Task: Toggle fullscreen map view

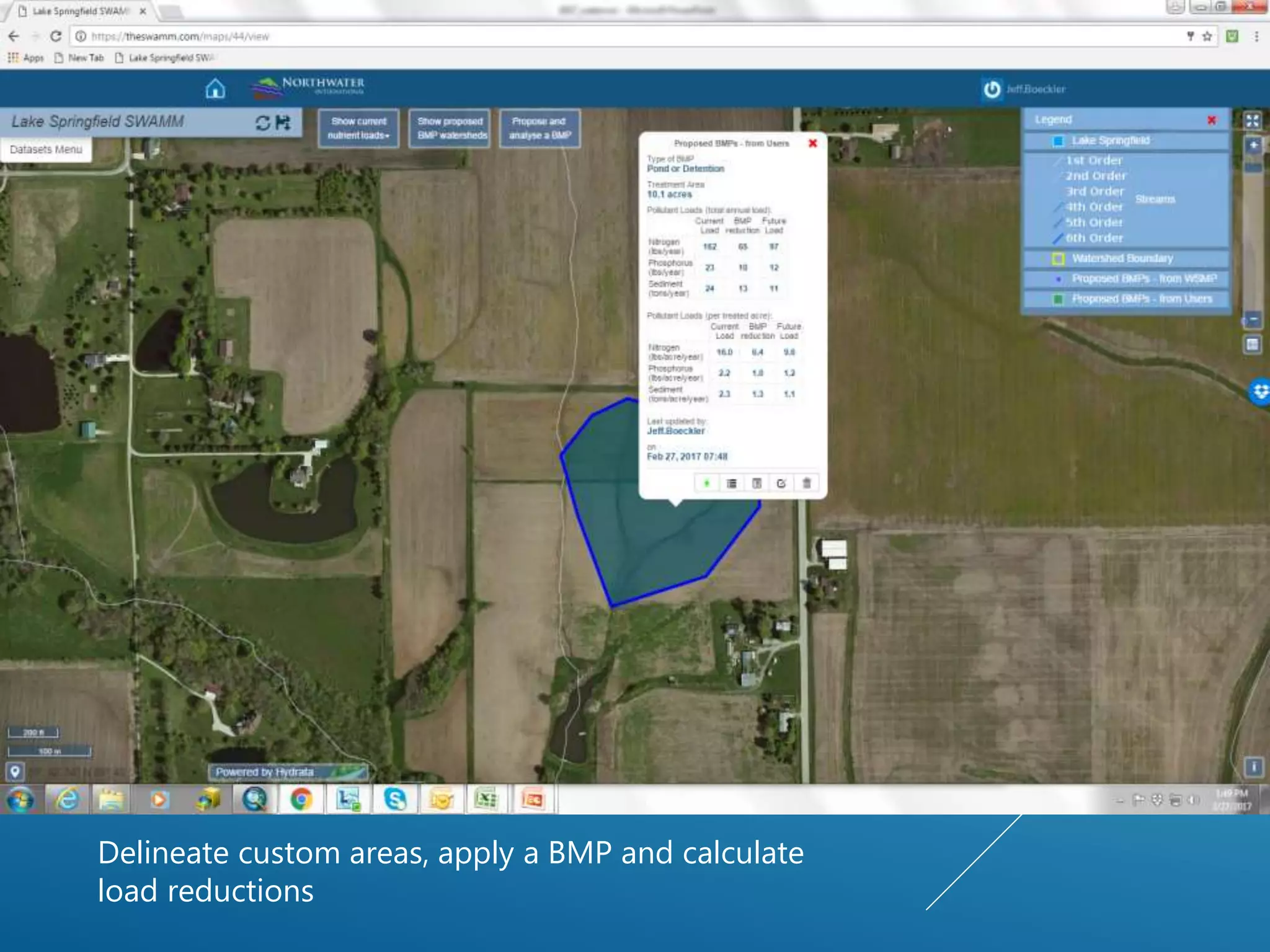Action: [1252, 121]
